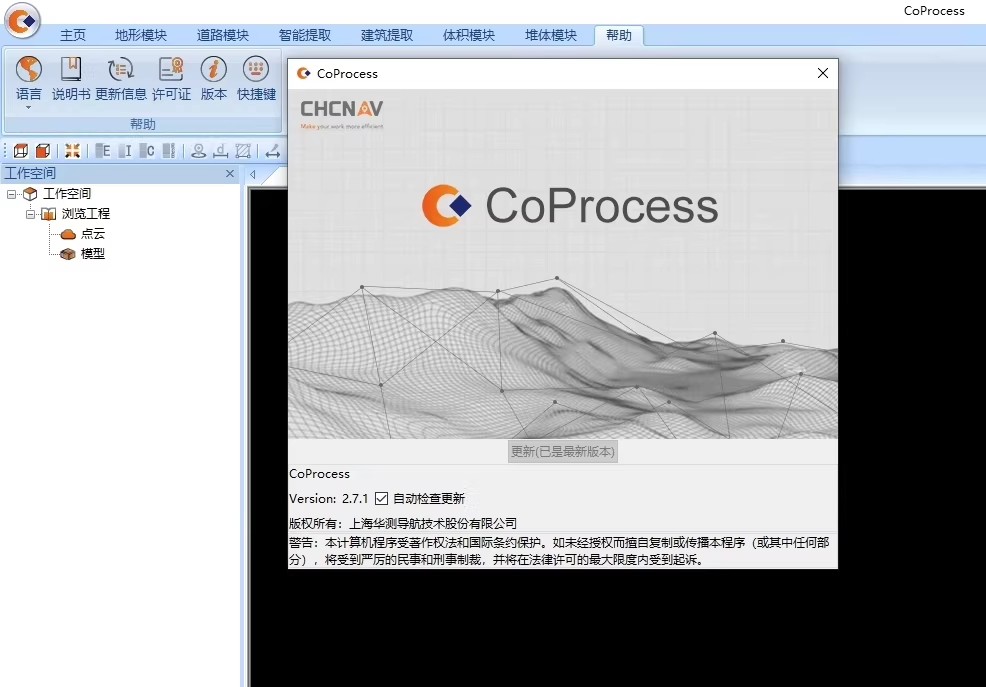Click the CoProcess application logo button

(x=23, y=21)
